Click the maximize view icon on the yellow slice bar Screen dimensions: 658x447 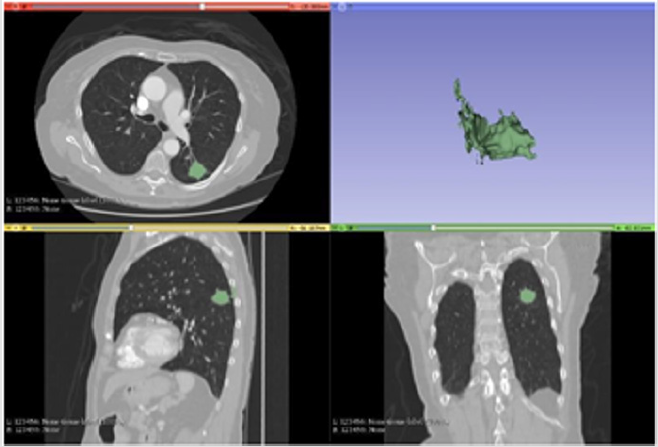click(25, 228)
